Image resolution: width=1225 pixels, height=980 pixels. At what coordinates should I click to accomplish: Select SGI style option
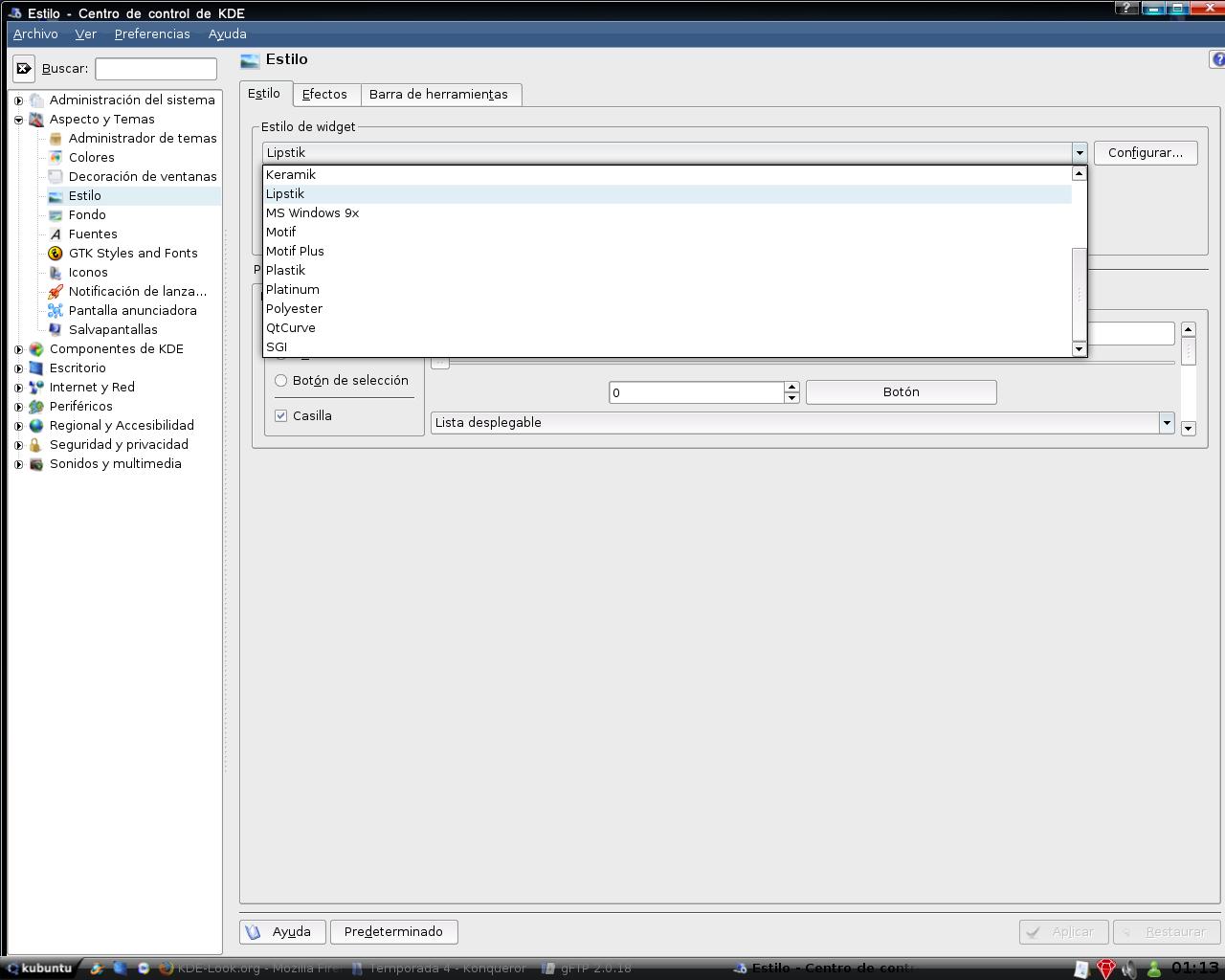pos(667,347)
